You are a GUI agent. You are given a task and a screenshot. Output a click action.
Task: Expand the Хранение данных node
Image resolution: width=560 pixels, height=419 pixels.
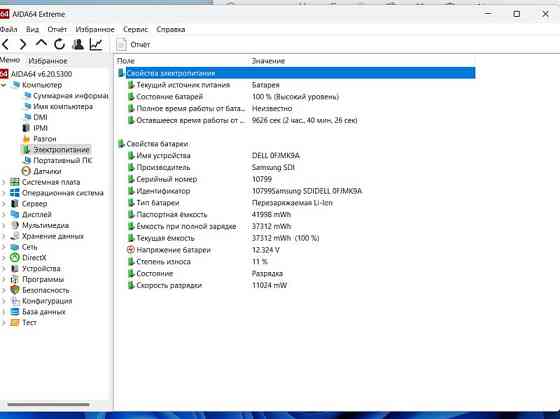click(x=4, y=236)
